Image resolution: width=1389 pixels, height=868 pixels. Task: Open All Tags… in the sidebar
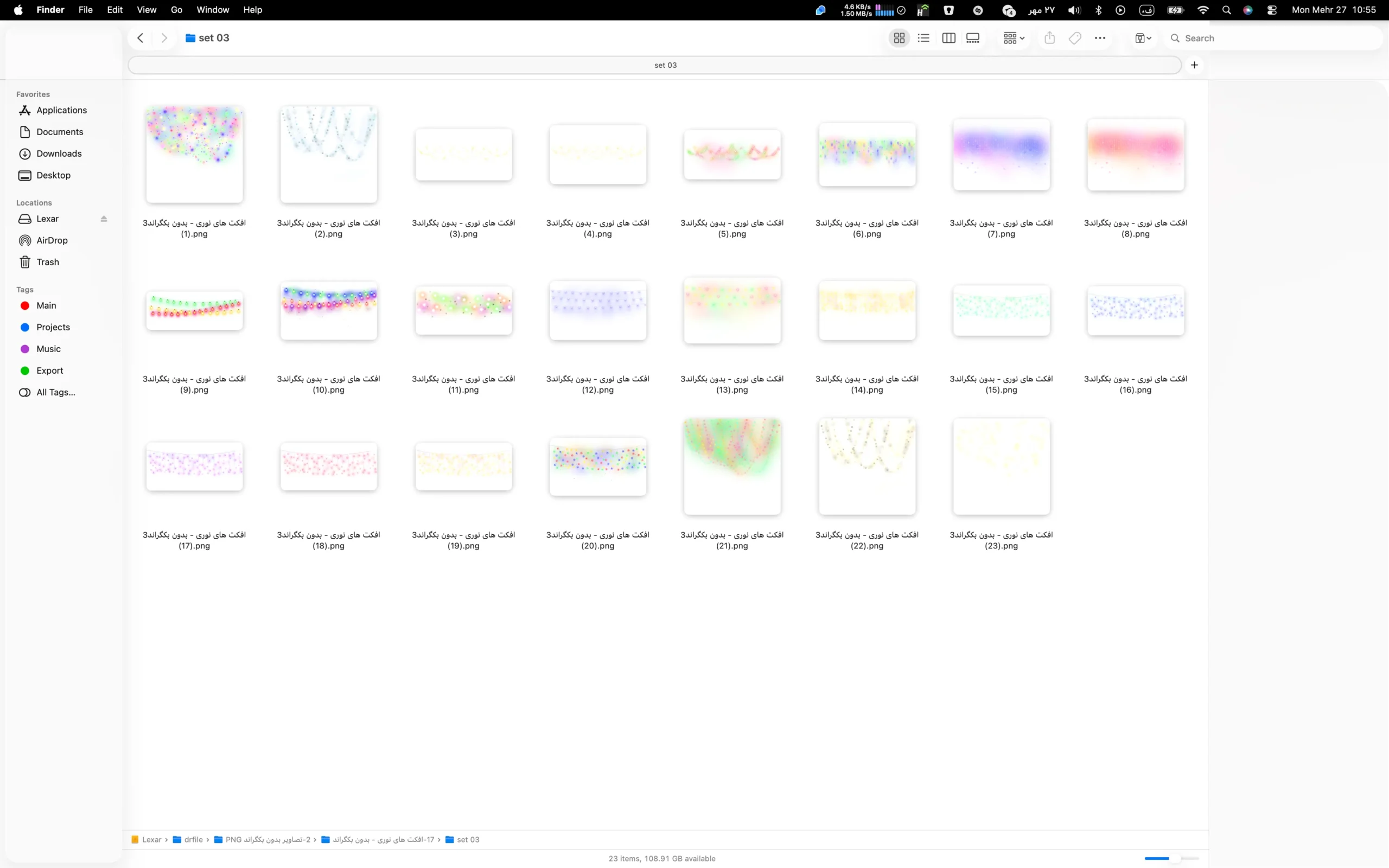pos(56,393)
